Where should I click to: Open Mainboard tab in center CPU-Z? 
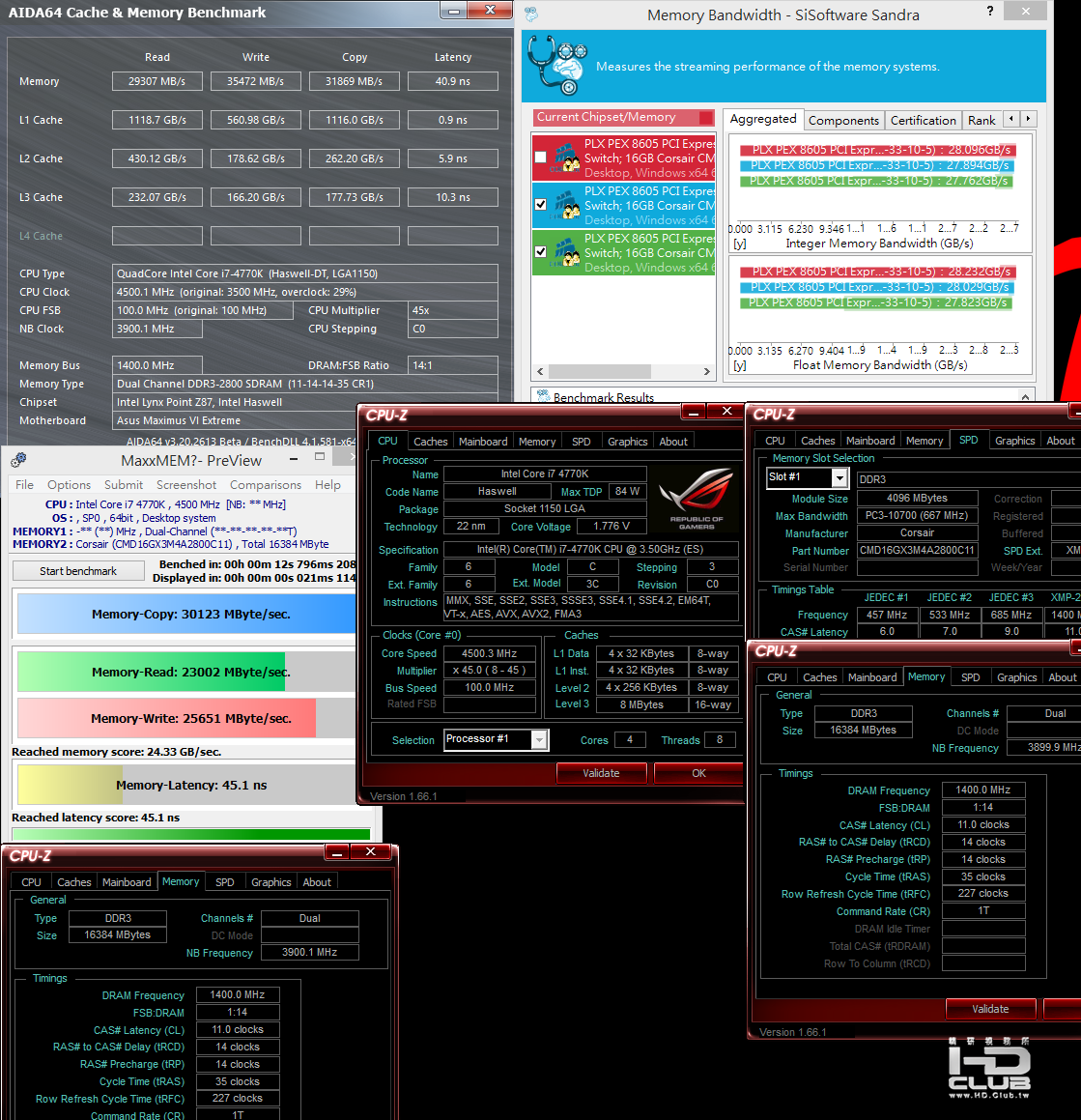pos(483,442)
